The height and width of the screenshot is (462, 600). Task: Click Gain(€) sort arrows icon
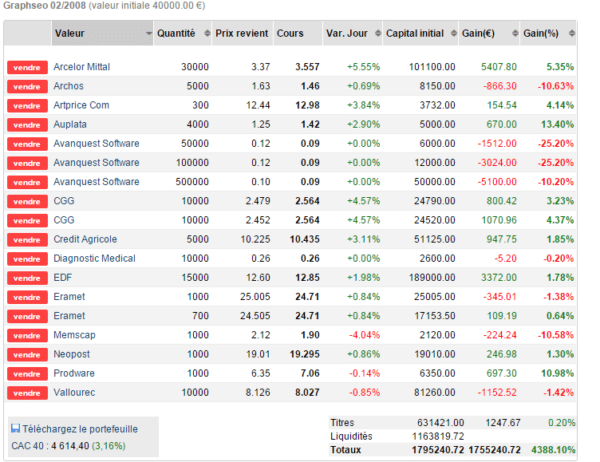(515, 33)
